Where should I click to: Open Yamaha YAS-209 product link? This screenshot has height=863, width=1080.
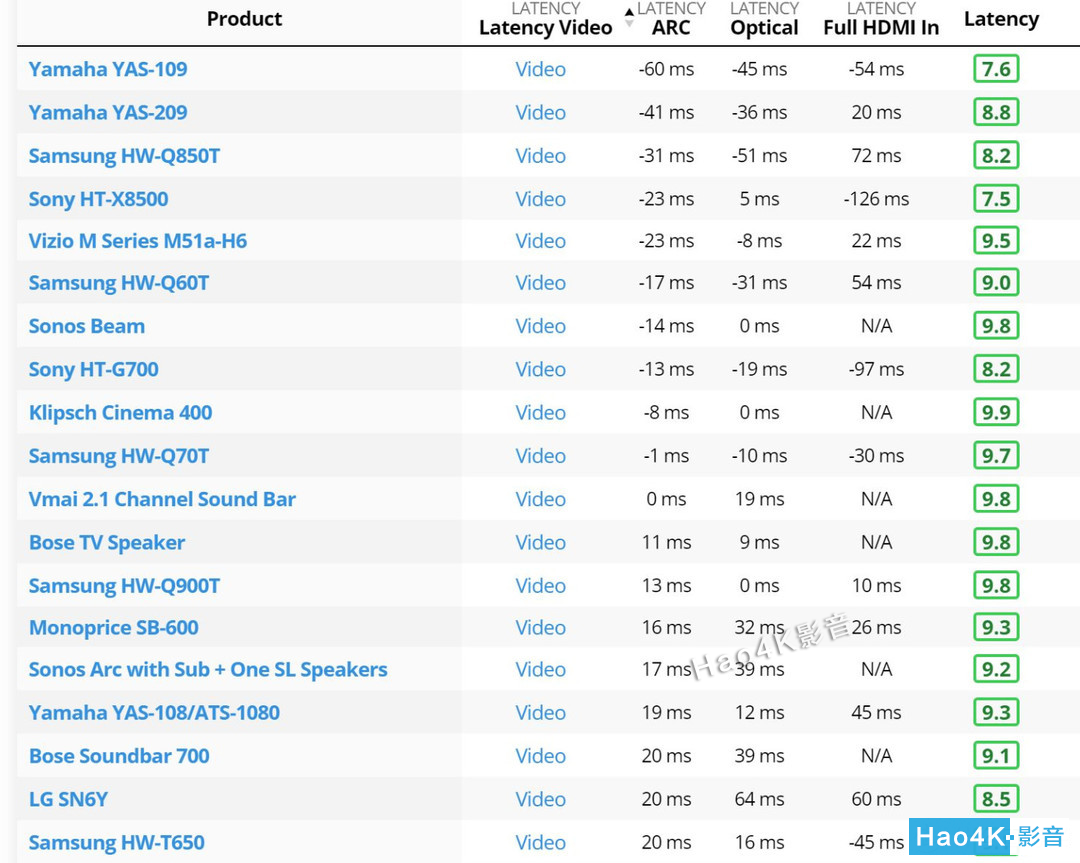click(107, 112)
